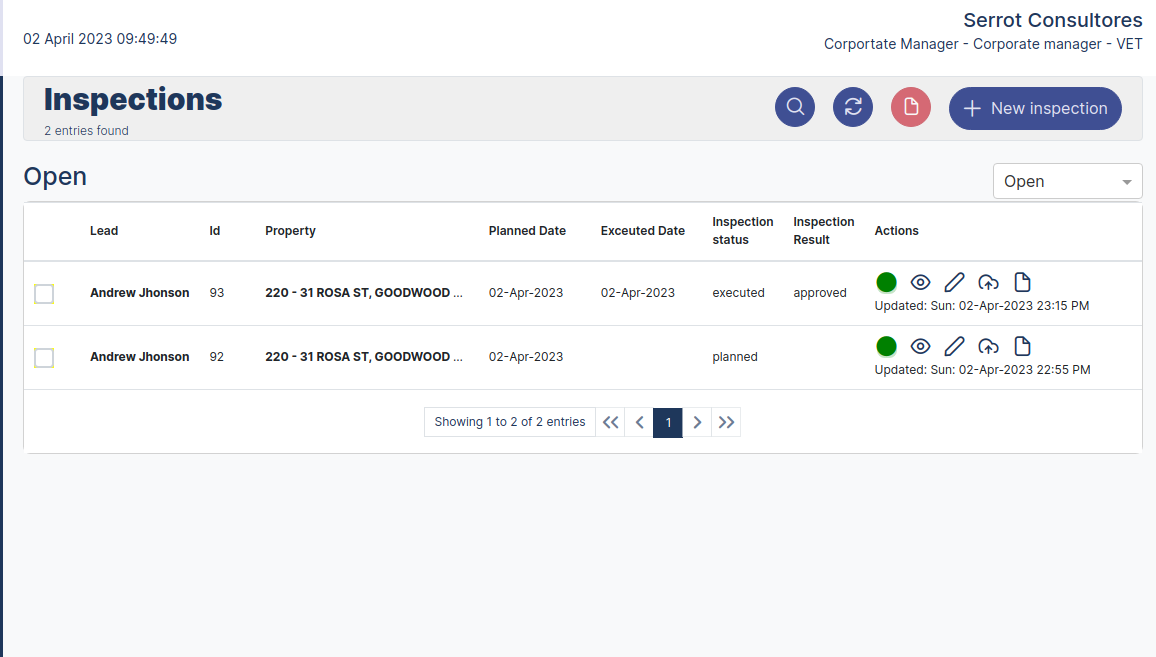Open the property 220 - 31 ROSA ST entry
The height and width of the screenshot is (657, 1156).
(362, 292)
